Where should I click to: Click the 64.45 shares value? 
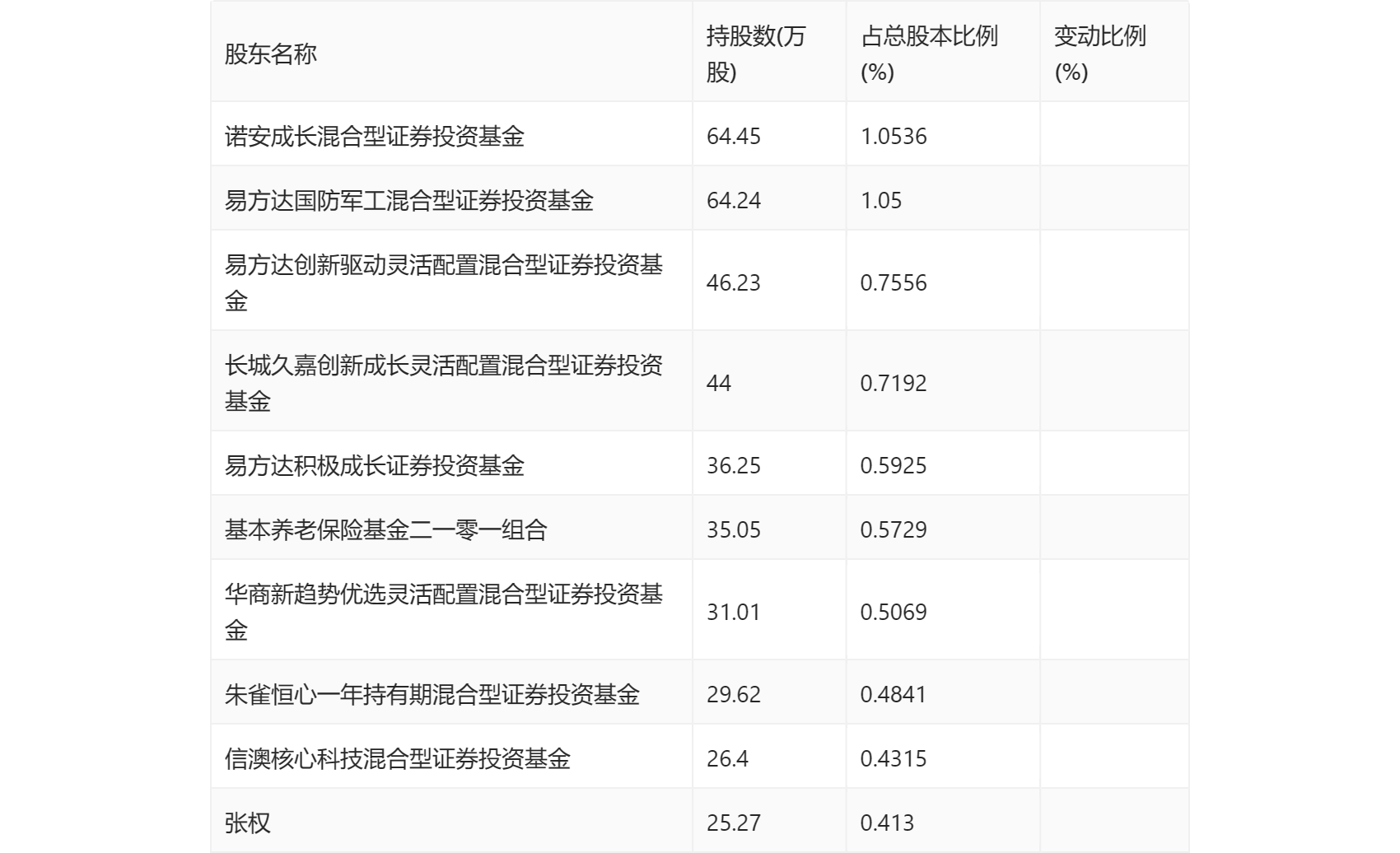tap(734, 136)
